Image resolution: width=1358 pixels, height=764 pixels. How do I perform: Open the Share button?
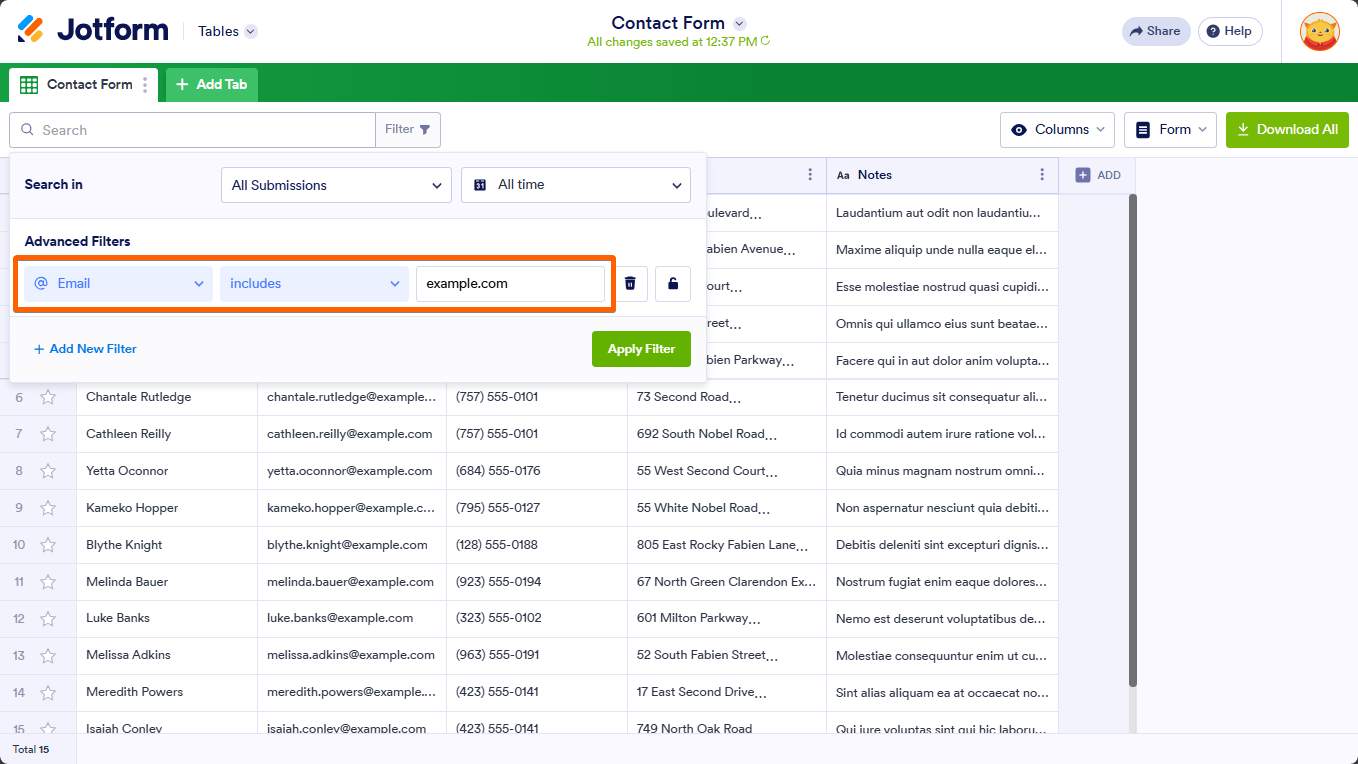tap(1156, 31)
